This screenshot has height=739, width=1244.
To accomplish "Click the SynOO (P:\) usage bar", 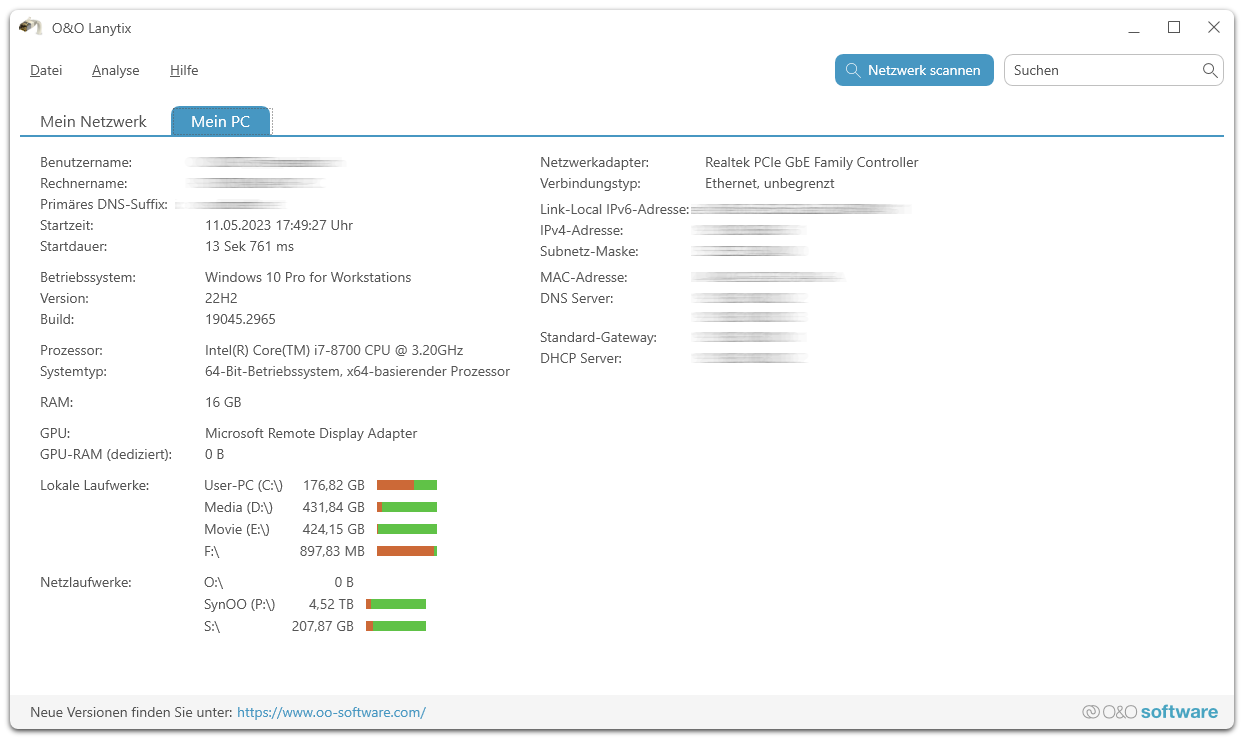I will coord(396,604).
